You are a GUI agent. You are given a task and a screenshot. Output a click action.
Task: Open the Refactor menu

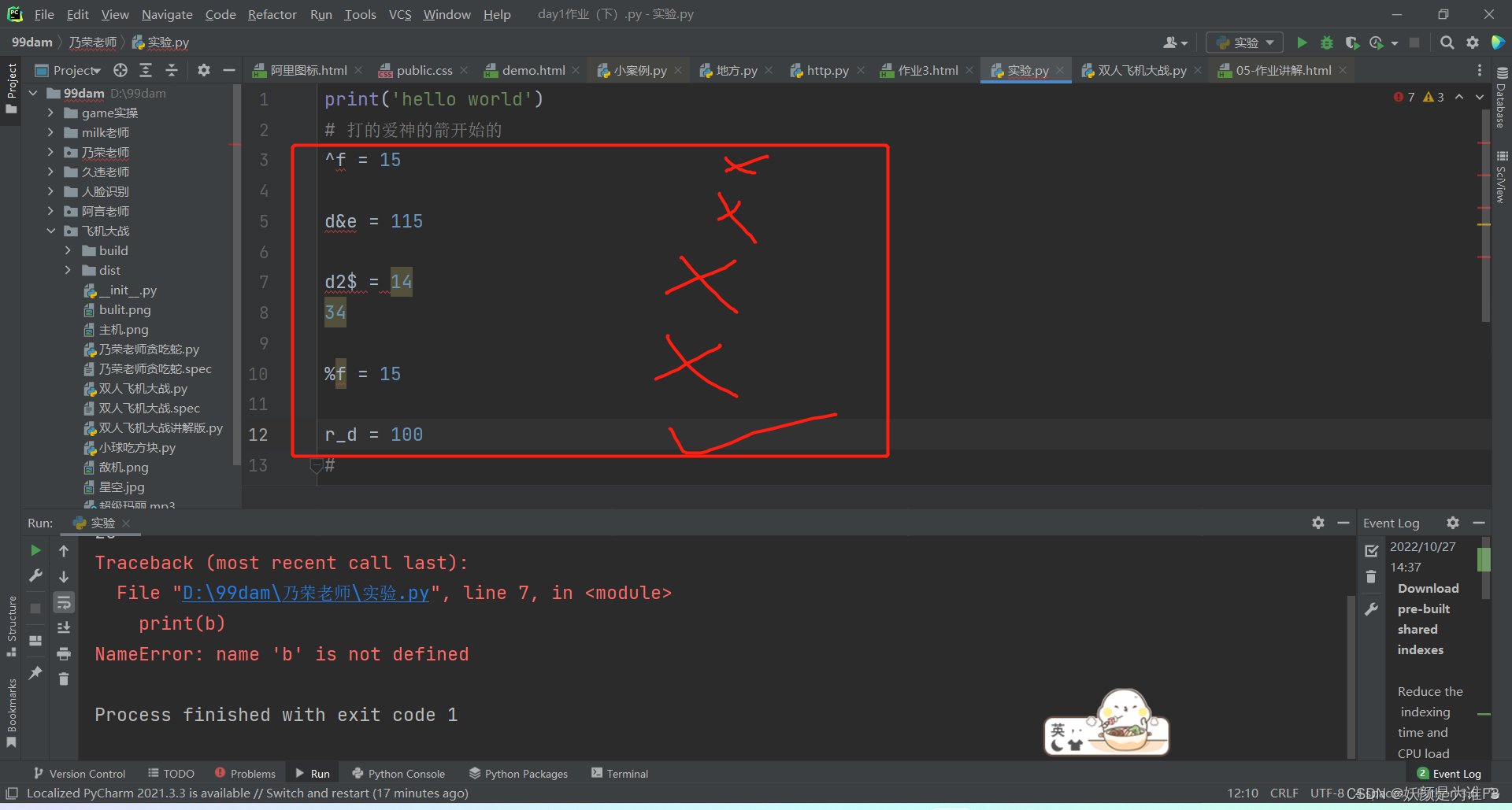(272, 14)
